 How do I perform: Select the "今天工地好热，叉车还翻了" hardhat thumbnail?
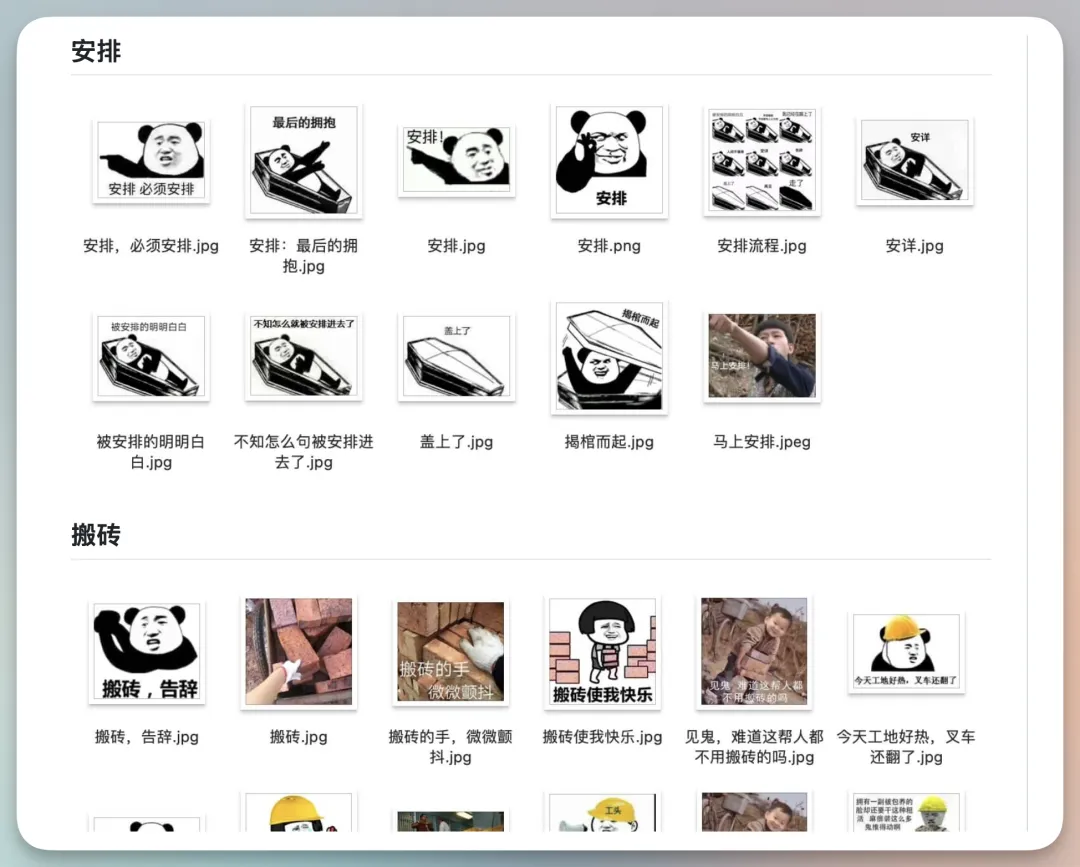(906, 652)
